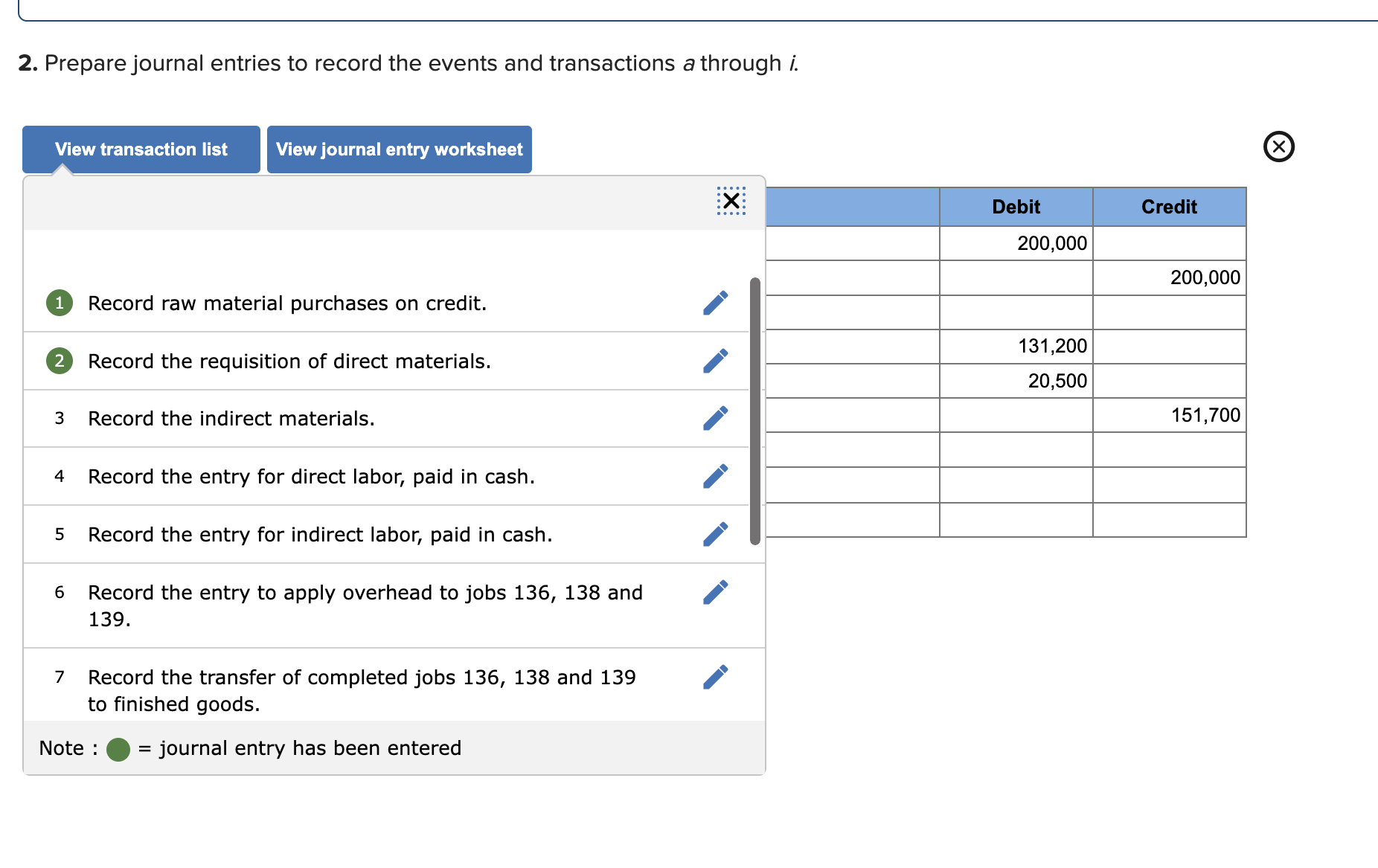Open pencil editor for direct materials requisition
Image resolution: width=1378 pixels, height=868 pixels.
pyautogui.click(x=715, y=361)
